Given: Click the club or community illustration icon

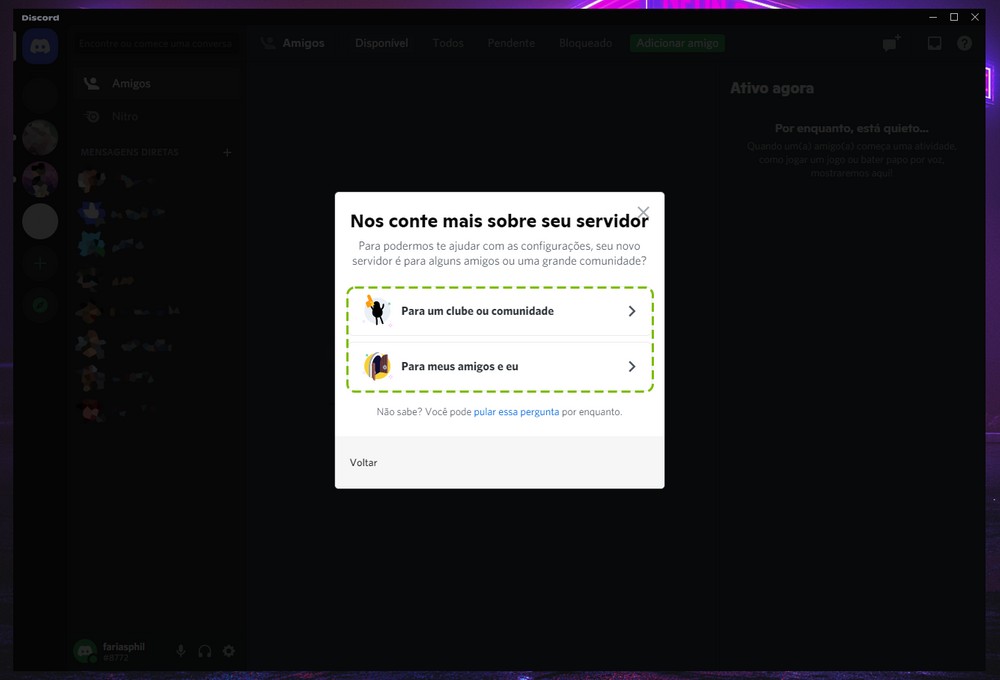Looking at the screenshot, I should coord(377,311).
